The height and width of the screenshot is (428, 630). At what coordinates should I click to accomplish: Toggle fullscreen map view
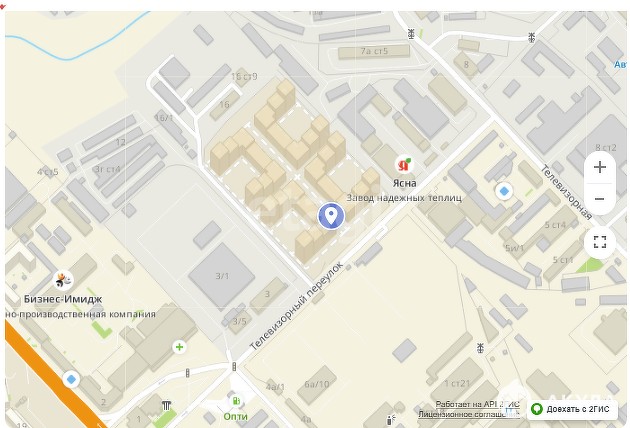point(599,242)
